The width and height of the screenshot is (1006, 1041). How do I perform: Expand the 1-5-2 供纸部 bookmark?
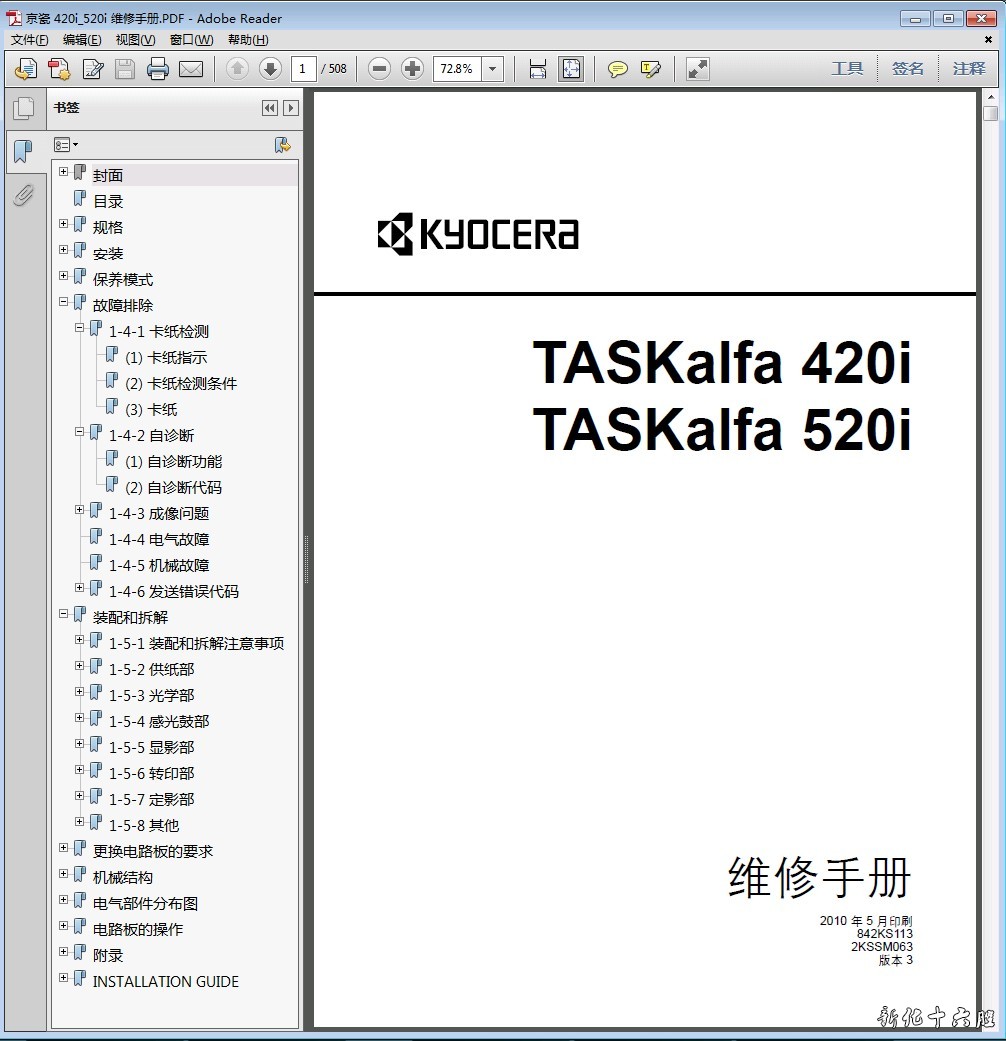tap(80, 666)
